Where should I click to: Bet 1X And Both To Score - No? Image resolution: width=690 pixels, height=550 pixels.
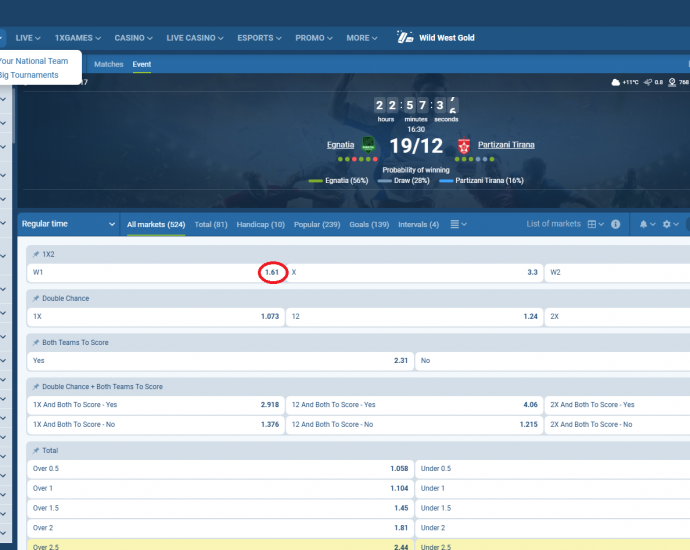click(x=156, y=425)
